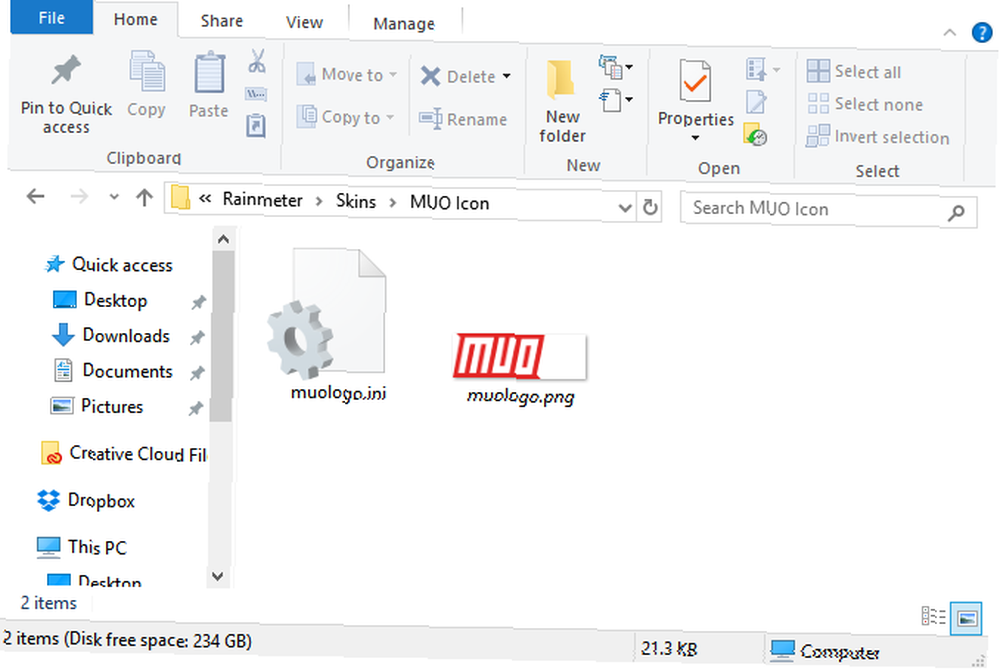Click navigation pane scroll up arrow
1000x671 pixels.
pyautogui.click(x=223, y=239)
